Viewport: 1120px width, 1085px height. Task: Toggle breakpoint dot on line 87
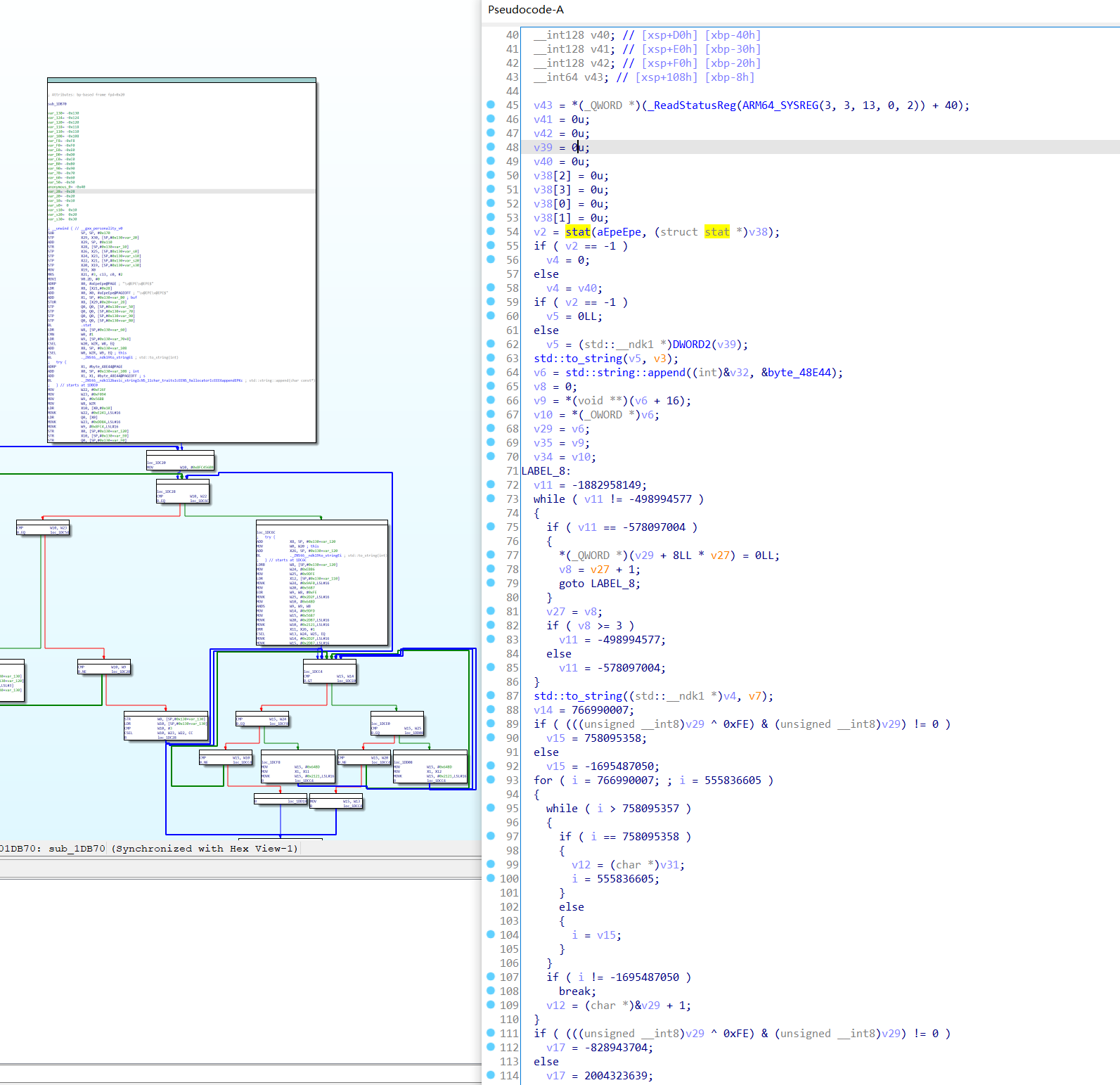tap(491, 695)
